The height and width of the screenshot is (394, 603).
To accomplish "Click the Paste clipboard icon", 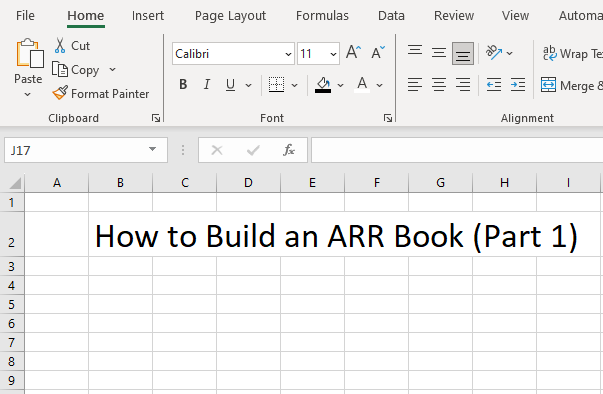I will (x=29, y=54).
